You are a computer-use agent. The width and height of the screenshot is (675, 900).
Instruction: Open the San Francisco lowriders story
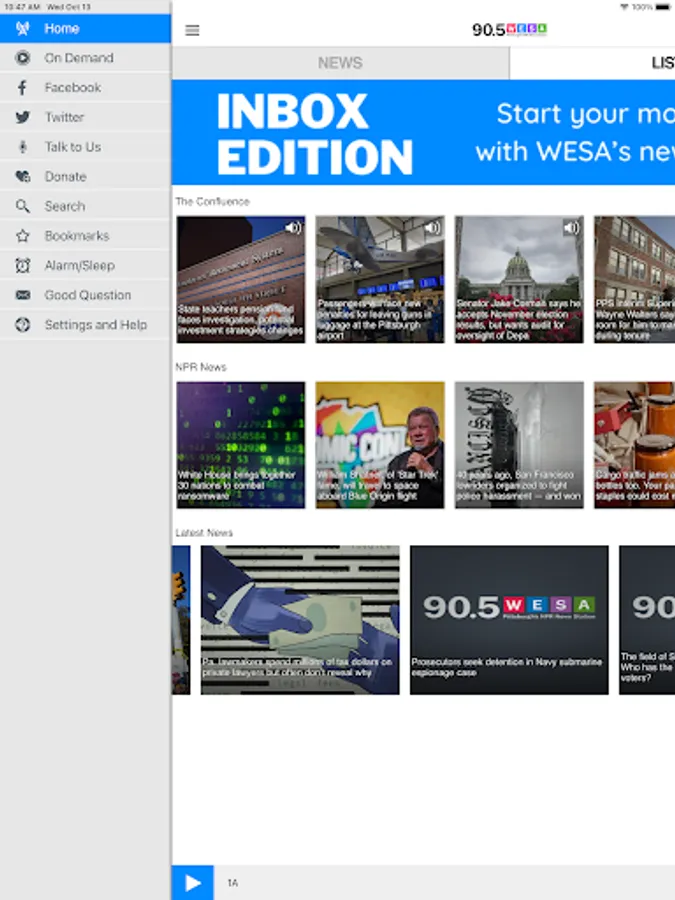(519, 445)
